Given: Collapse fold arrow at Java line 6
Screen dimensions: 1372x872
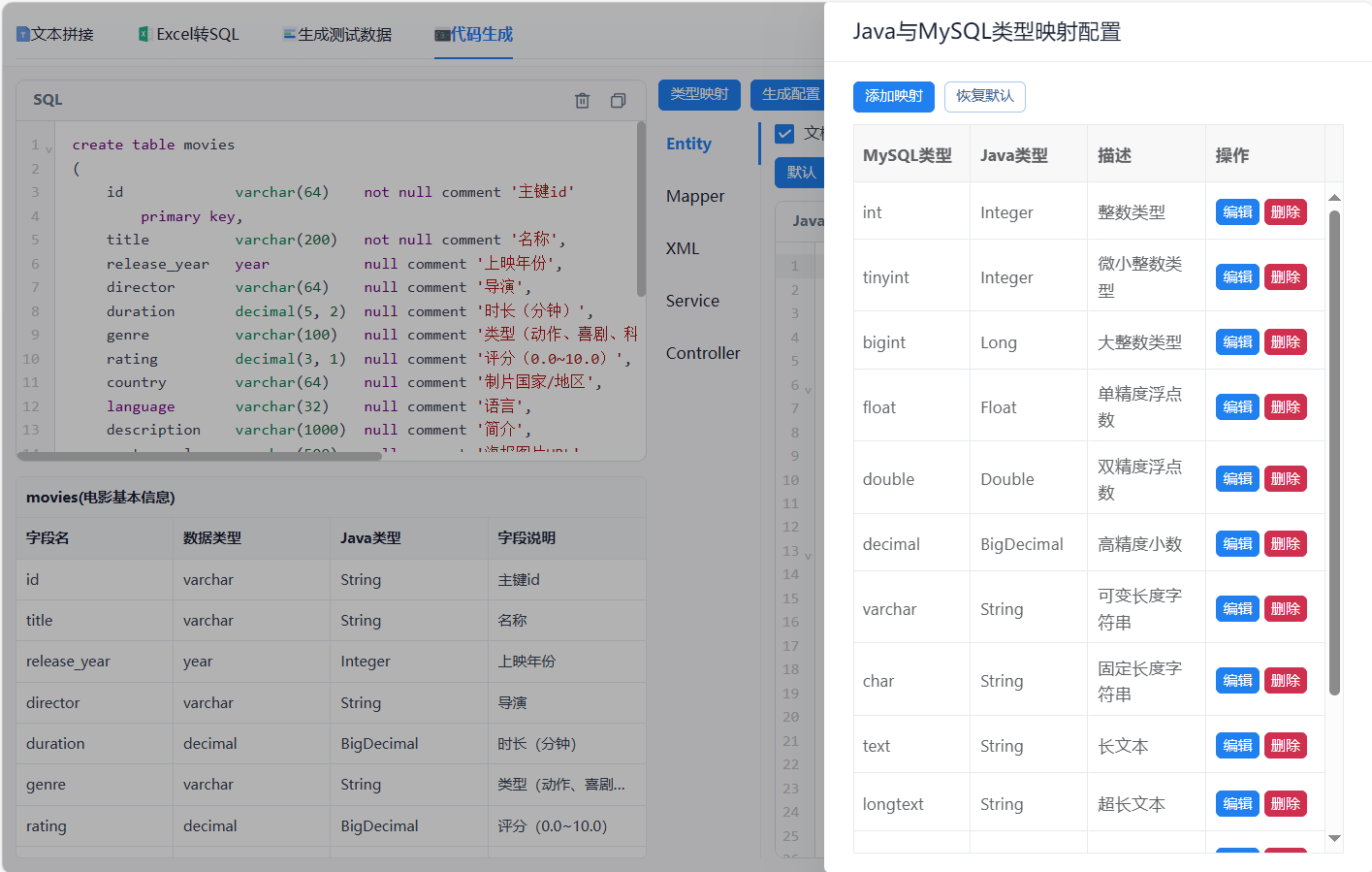Looking at the screenshot, I should click(808, 390).
